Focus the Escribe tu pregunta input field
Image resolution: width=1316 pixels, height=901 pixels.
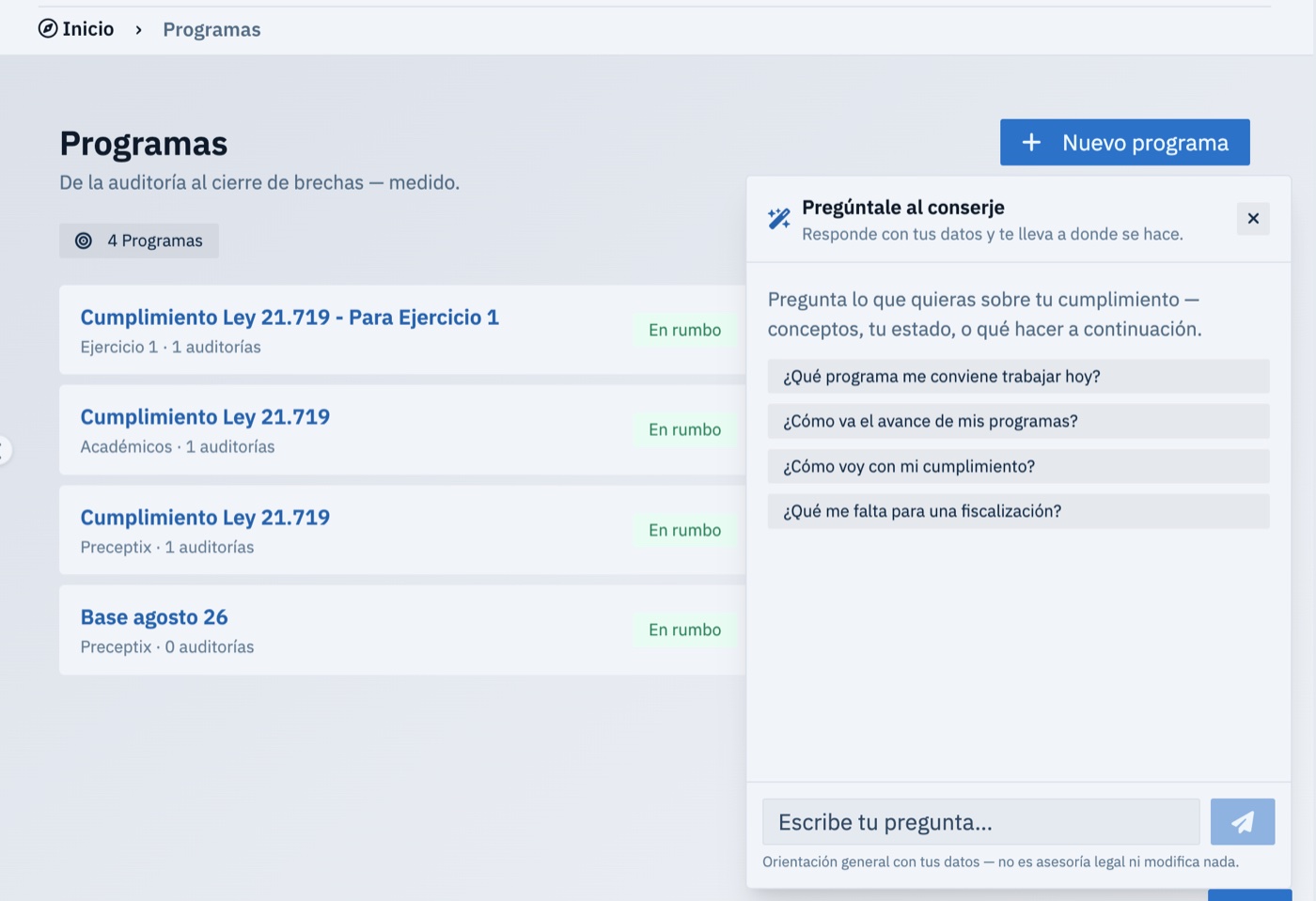[x=981, y=822]
